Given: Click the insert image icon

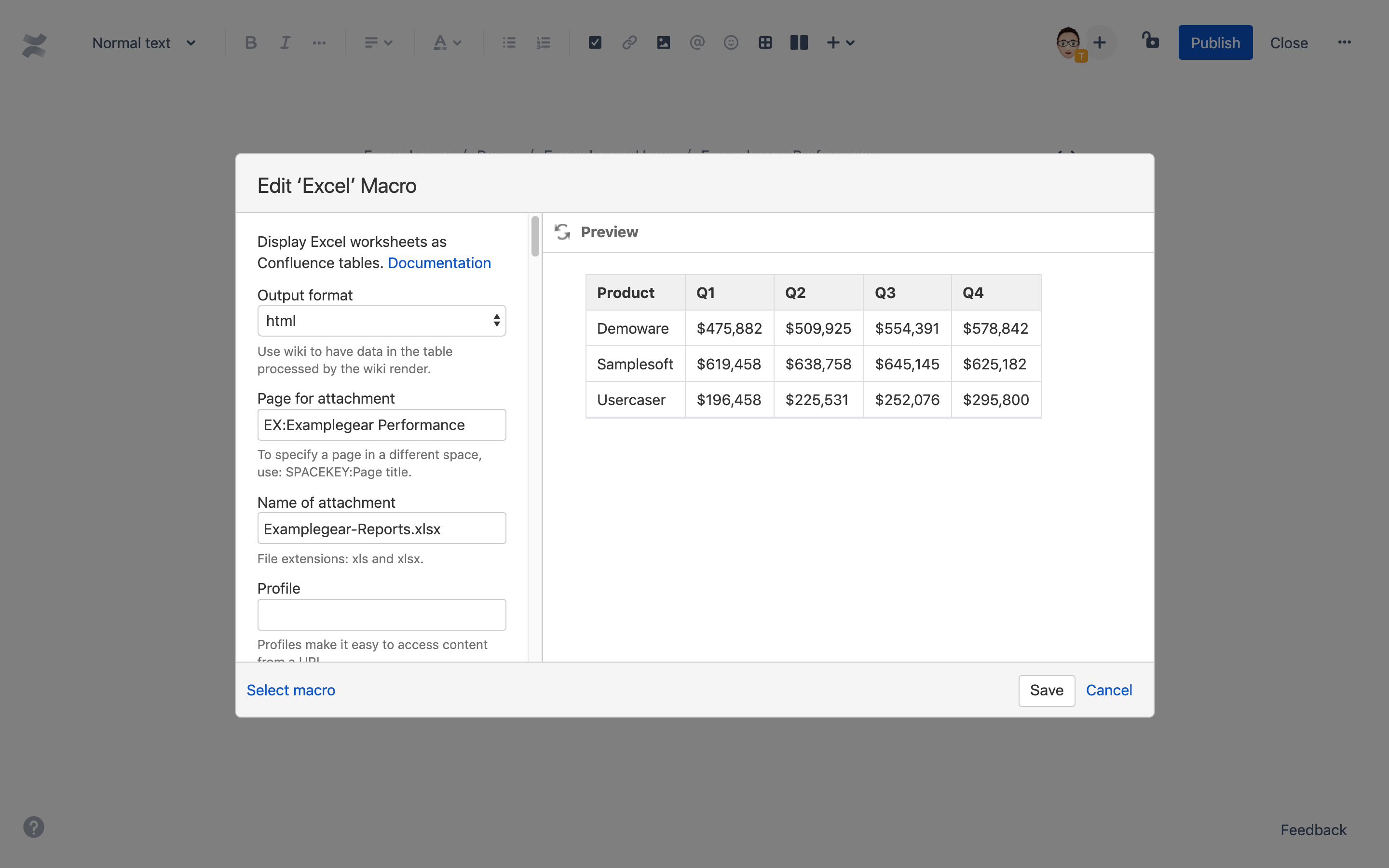Looking at the screenshot, I should (662, 42).
